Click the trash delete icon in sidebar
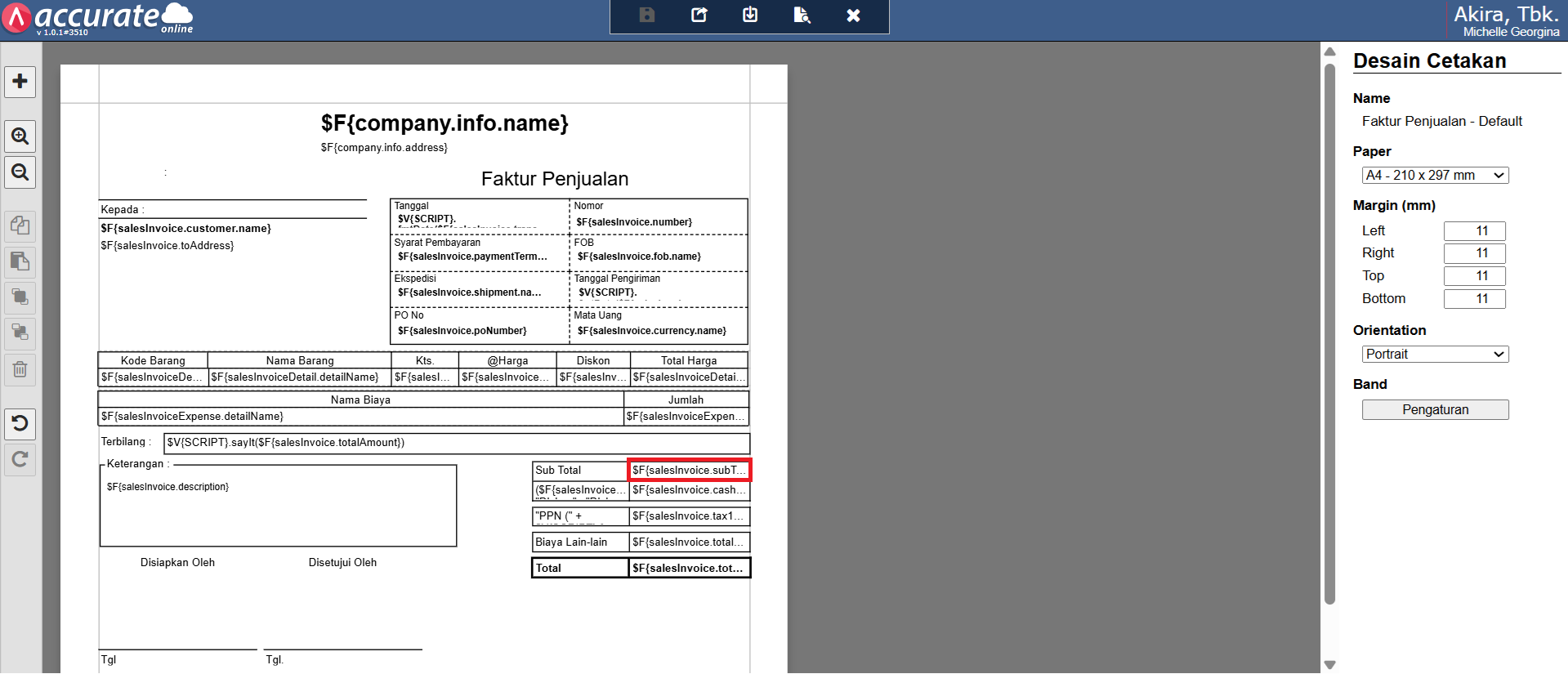Image resolution: width=1568 pixels, height=674 pixels. (20, 369)
